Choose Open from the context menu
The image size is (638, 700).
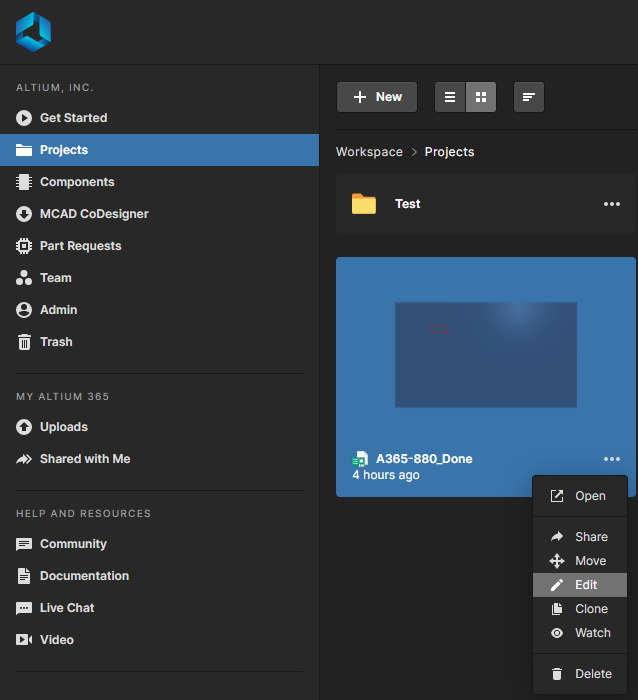[x=580, y=496]
